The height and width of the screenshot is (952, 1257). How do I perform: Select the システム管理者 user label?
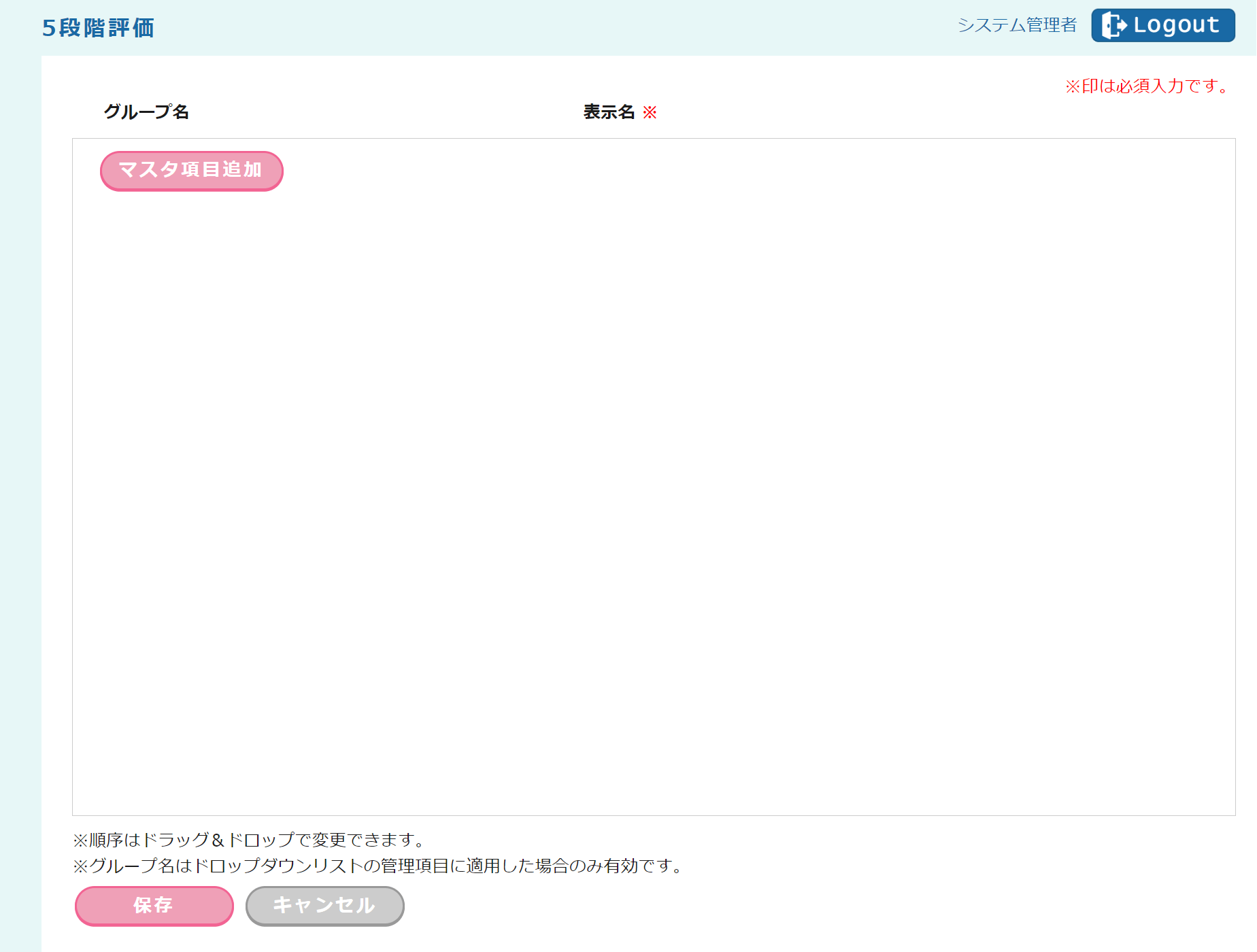point(1017,26)
